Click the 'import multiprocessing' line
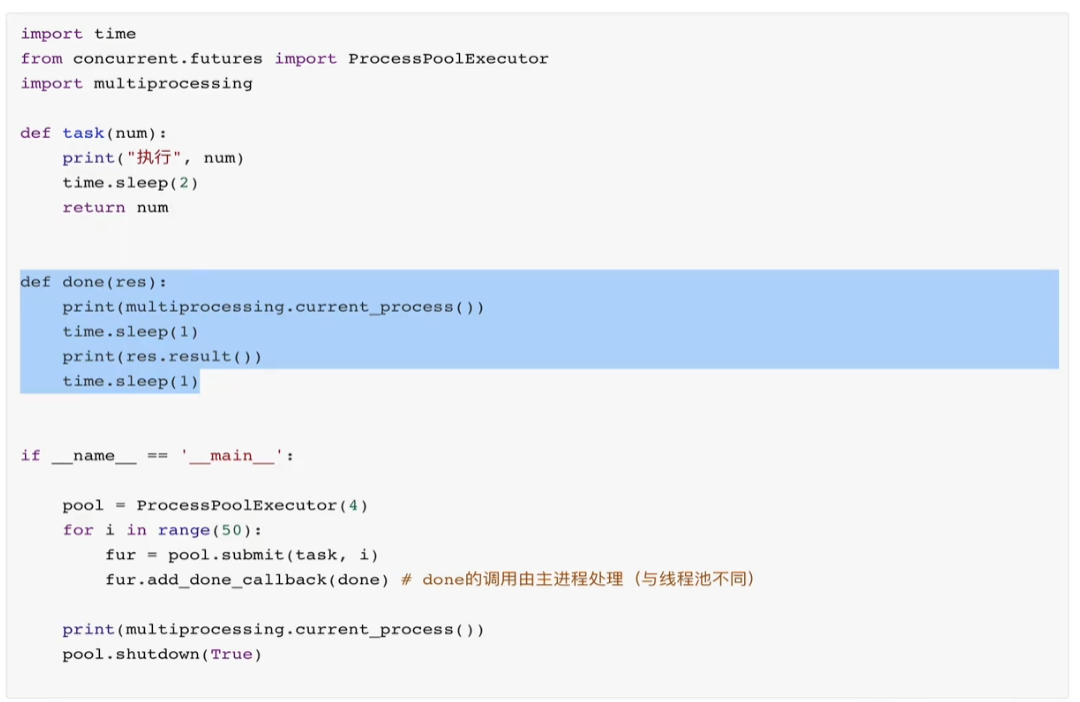 [x=136, y=83]
